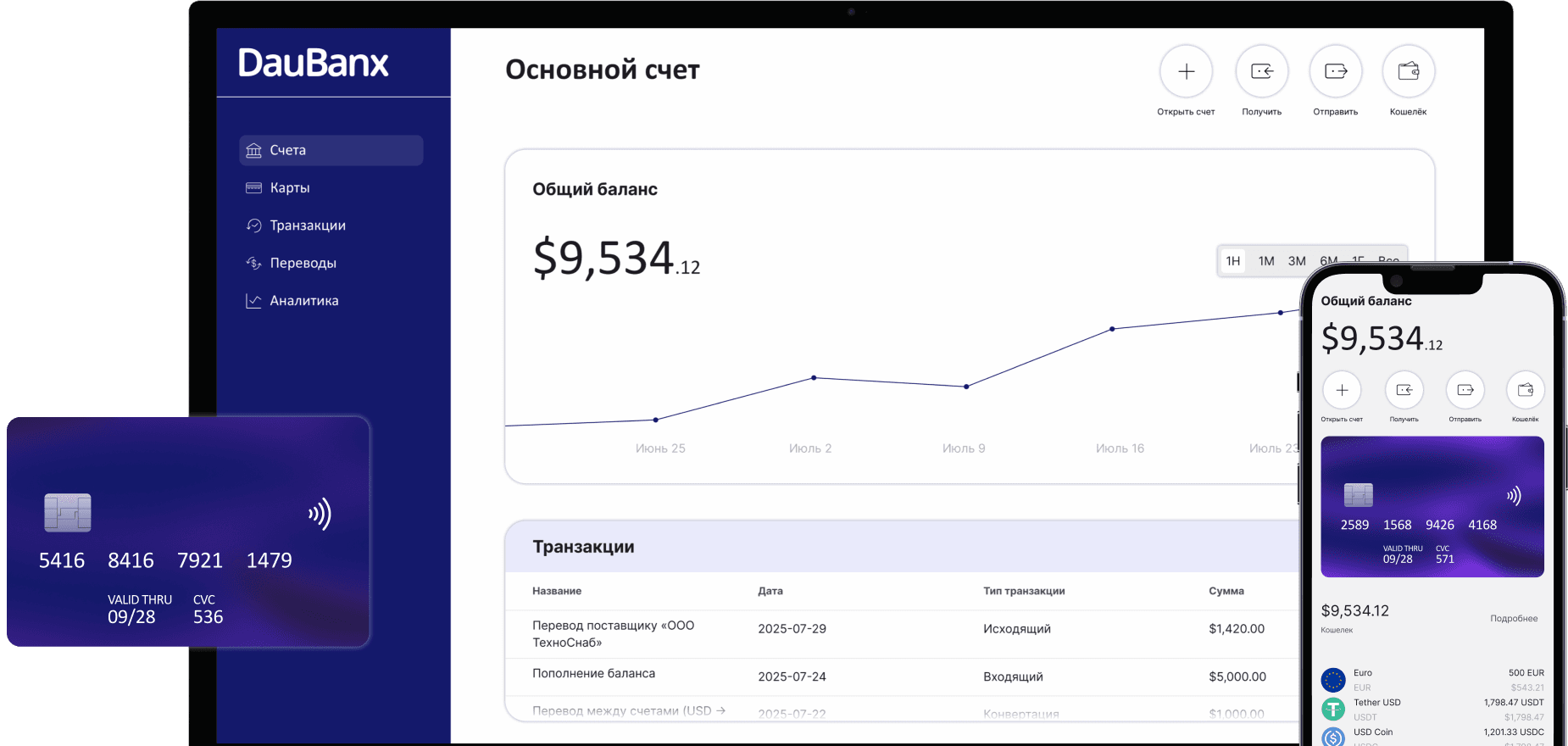Click the Июль 9 axis label
The image size is (1568, 746).
pyautogui.click(x=964, y=448)
